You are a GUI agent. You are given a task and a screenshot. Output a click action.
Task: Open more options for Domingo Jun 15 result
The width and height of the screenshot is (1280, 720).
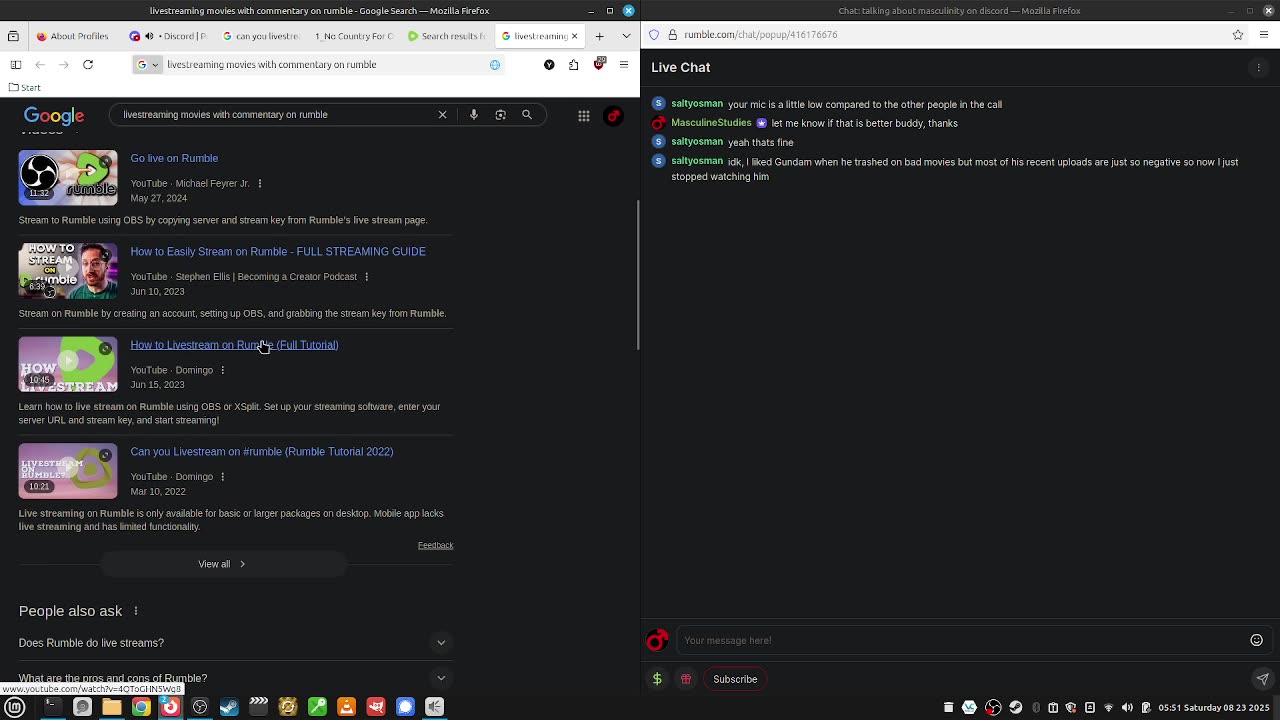[x=223, y=370]
